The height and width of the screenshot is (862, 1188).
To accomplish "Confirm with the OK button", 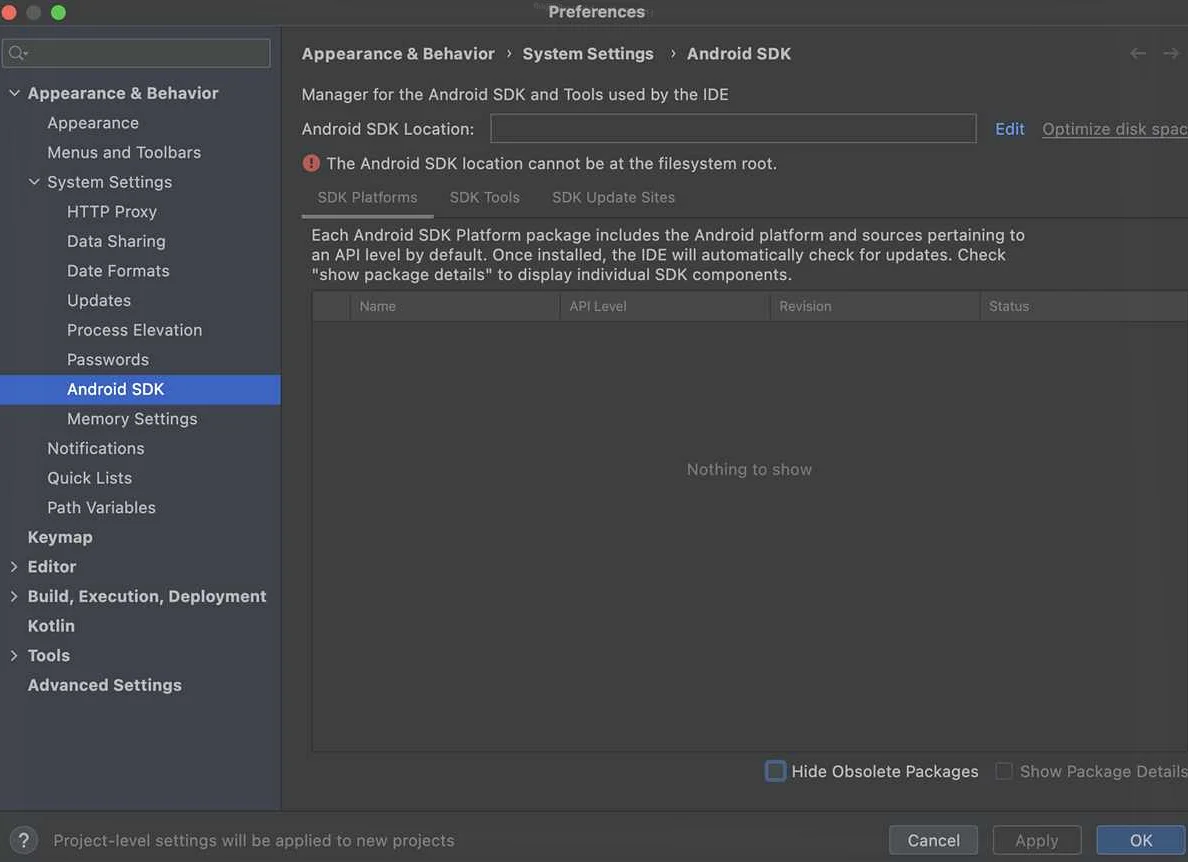I will click(x=1140, y=840).
